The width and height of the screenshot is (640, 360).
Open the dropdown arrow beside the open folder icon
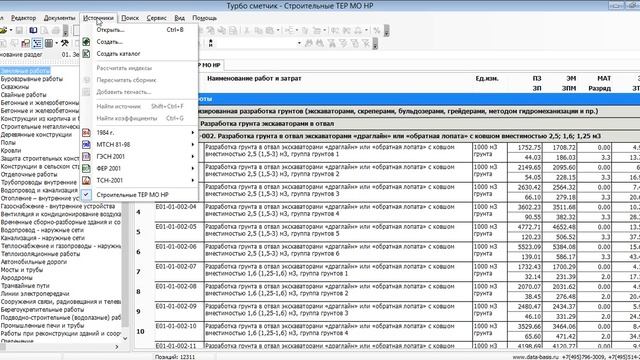click(x=11, y=30)
